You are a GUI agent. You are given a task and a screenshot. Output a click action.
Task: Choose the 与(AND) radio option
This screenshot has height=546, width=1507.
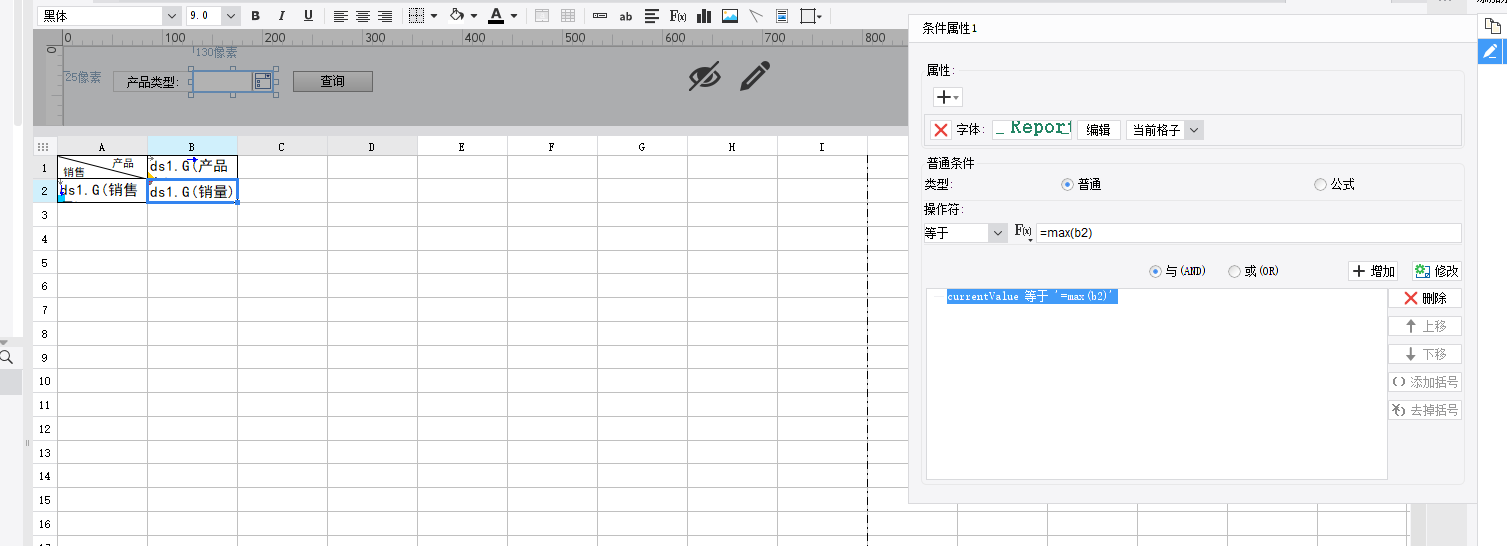pyautogui.click(x=1156, y=271)
